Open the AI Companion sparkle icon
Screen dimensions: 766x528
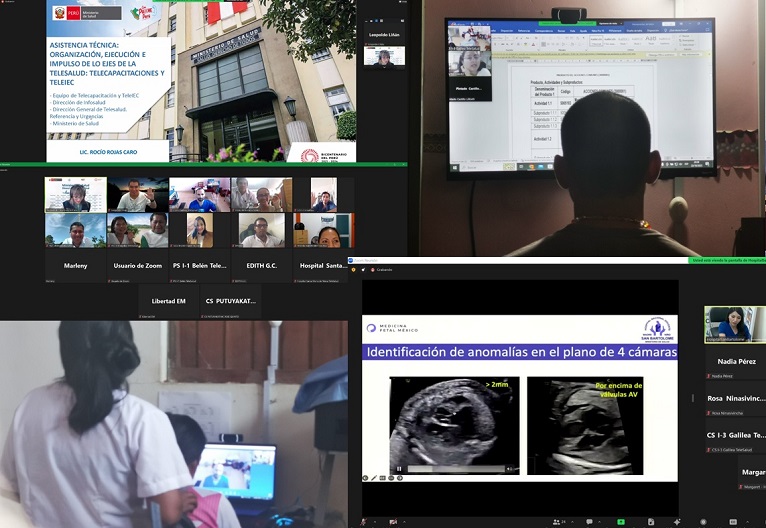677,522
